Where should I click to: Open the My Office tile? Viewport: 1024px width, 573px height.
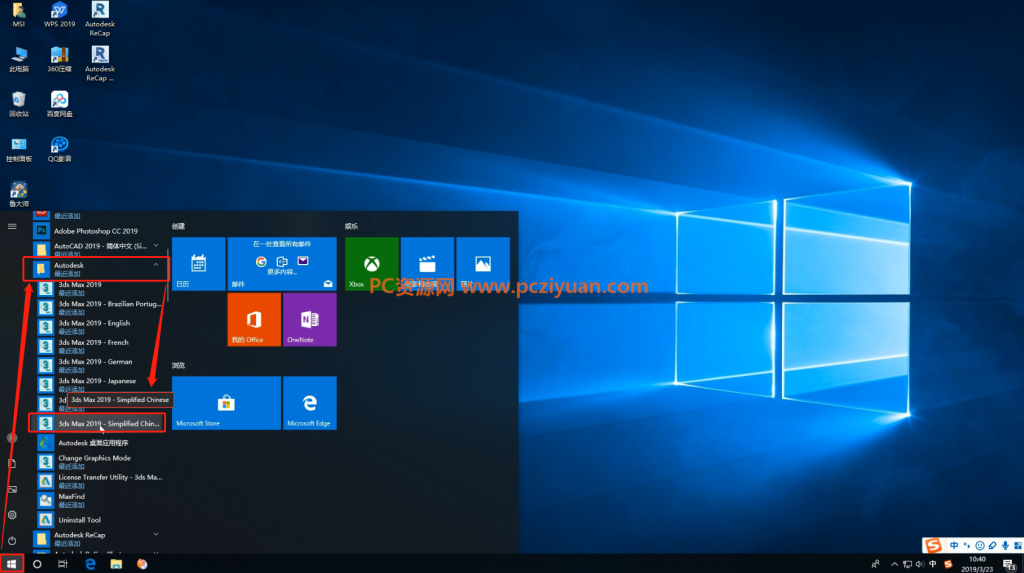pyautogui.click(x=254, y=319)
